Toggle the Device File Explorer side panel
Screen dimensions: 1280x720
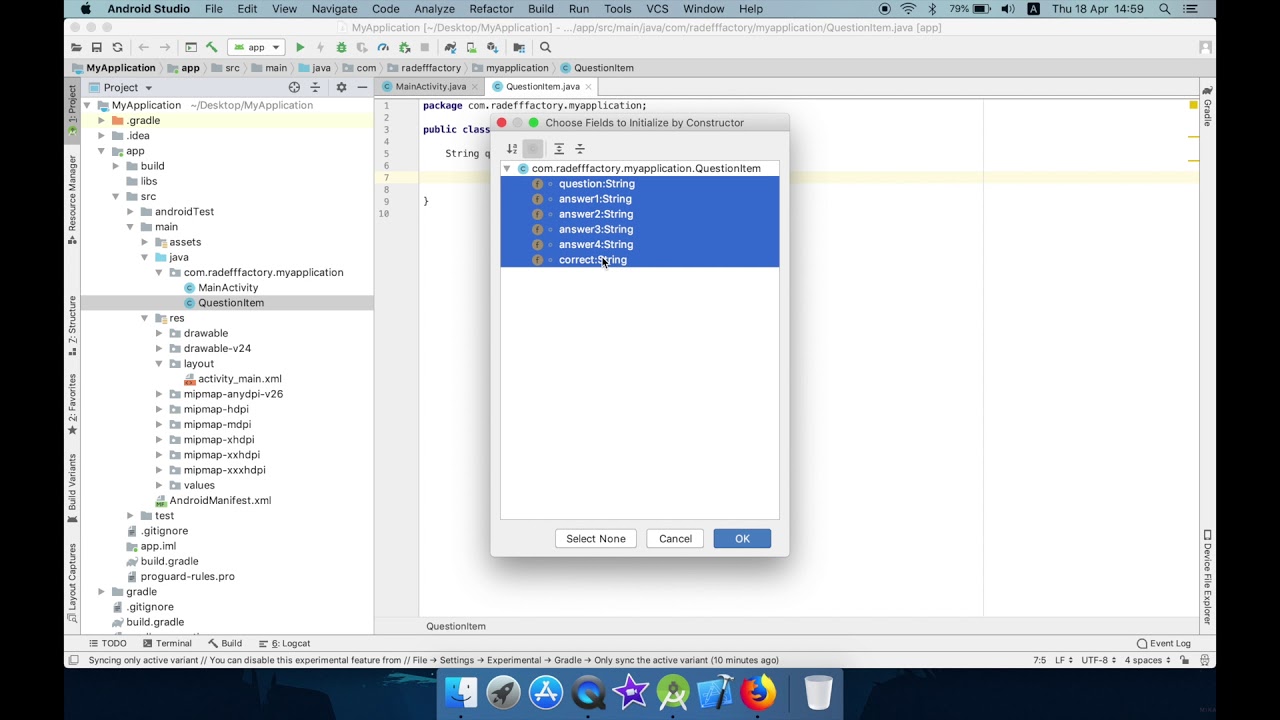[1207, 577]
